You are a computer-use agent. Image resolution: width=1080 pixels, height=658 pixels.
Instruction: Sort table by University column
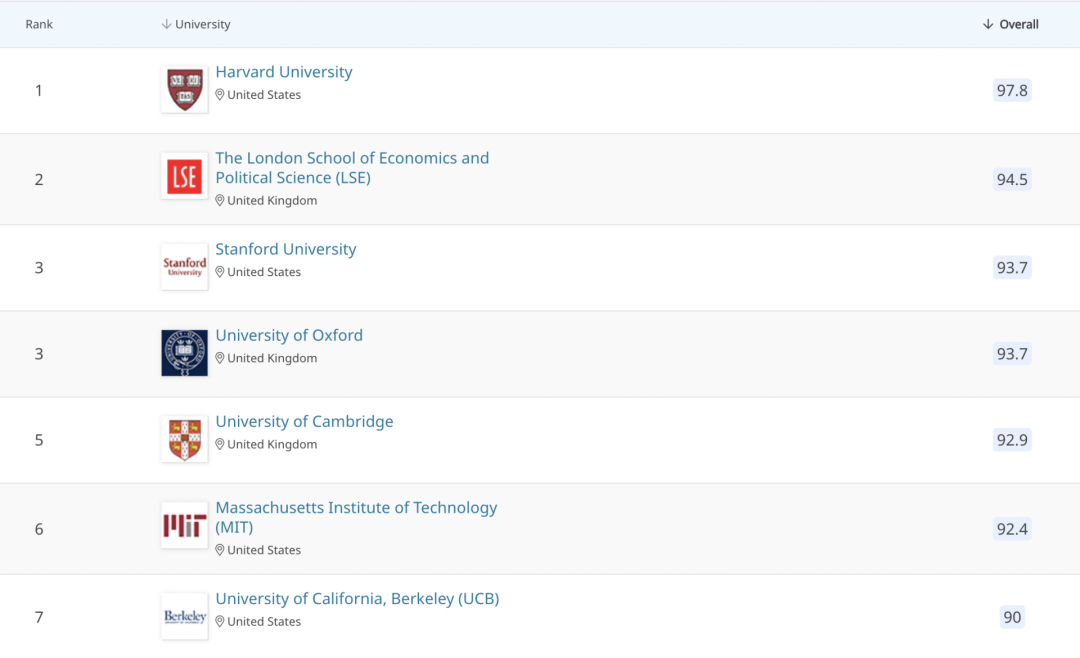196,24
